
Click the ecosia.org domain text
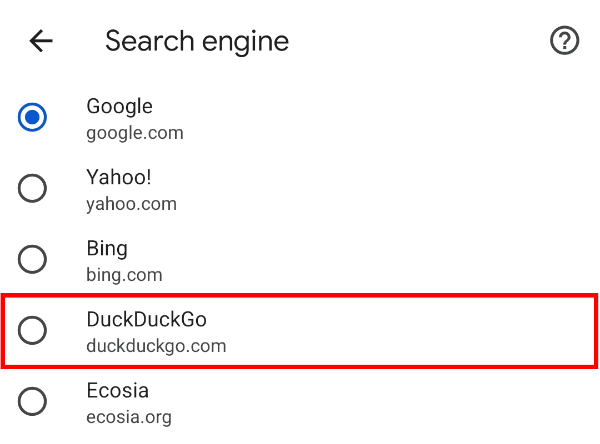point(130,417)
